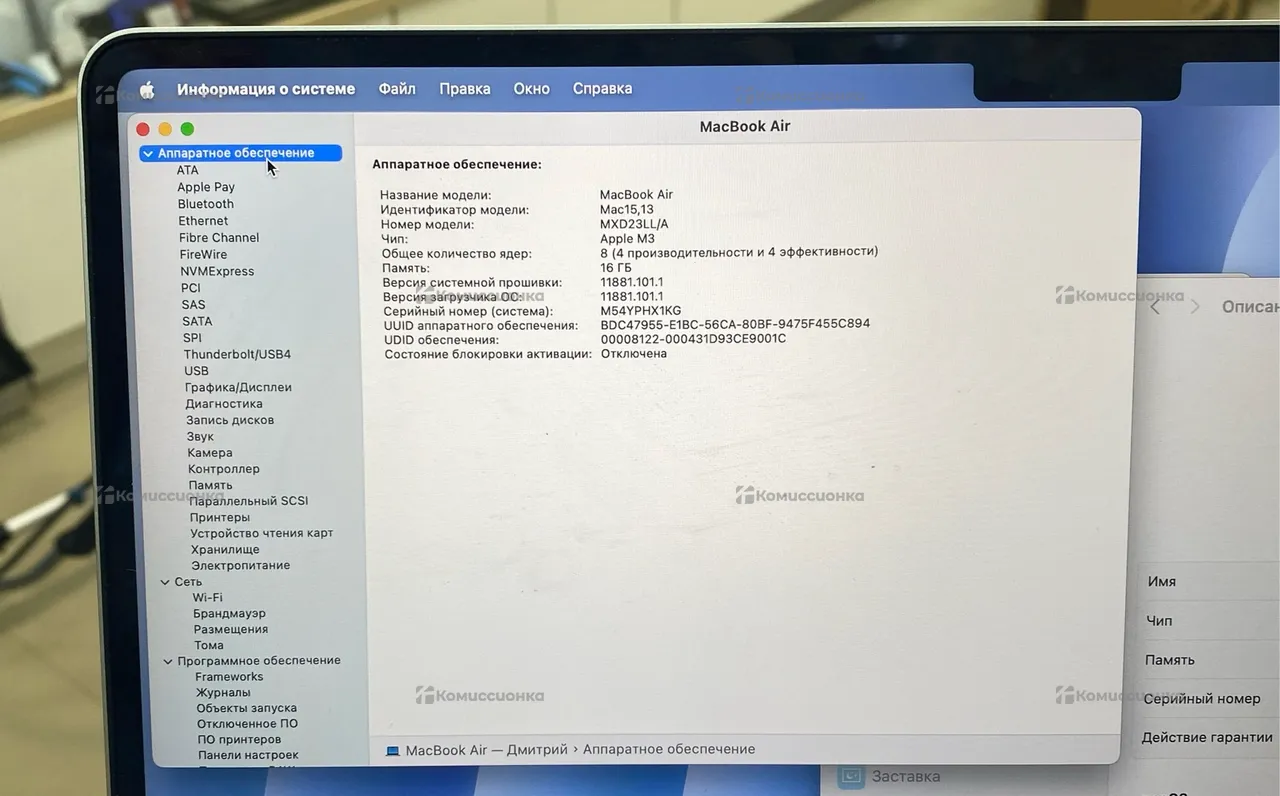This screenshot has height=796, width=1280.
Task: Collapse the Программное обеспечение section chevron
Action: coord(168,661)
